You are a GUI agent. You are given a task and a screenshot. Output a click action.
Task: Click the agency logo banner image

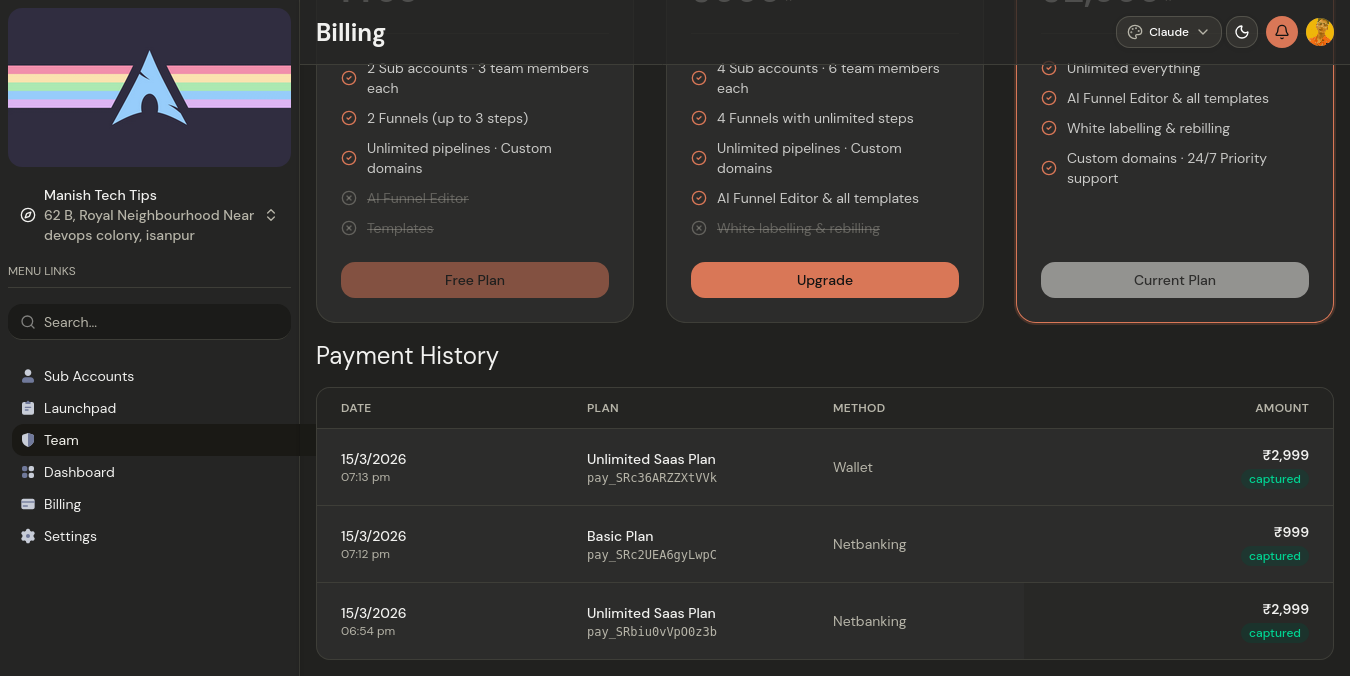point(150,87)
